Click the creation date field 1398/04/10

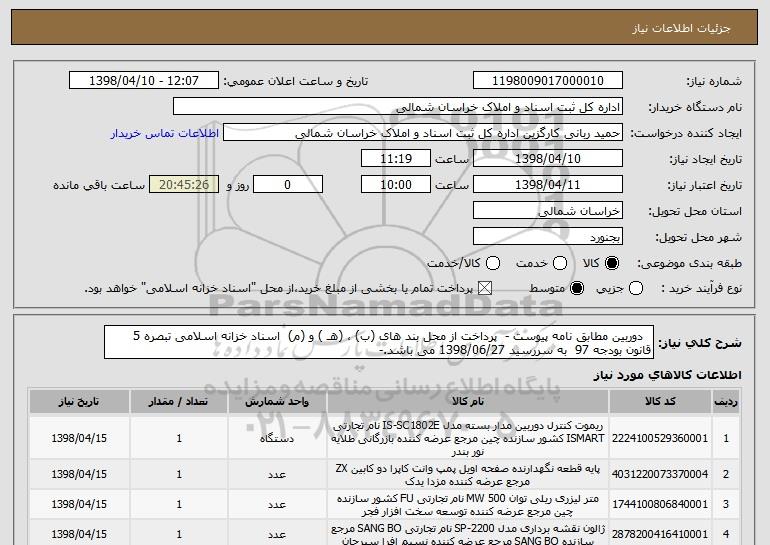tap(548, 159)
